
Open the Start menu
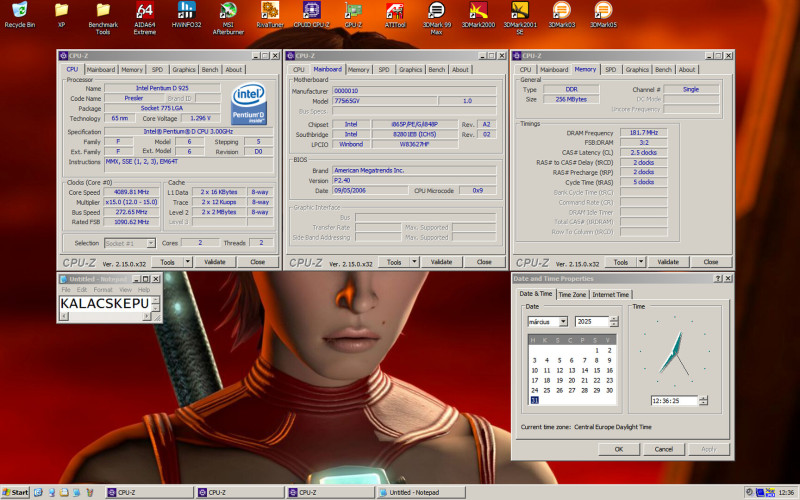point(16,492)
